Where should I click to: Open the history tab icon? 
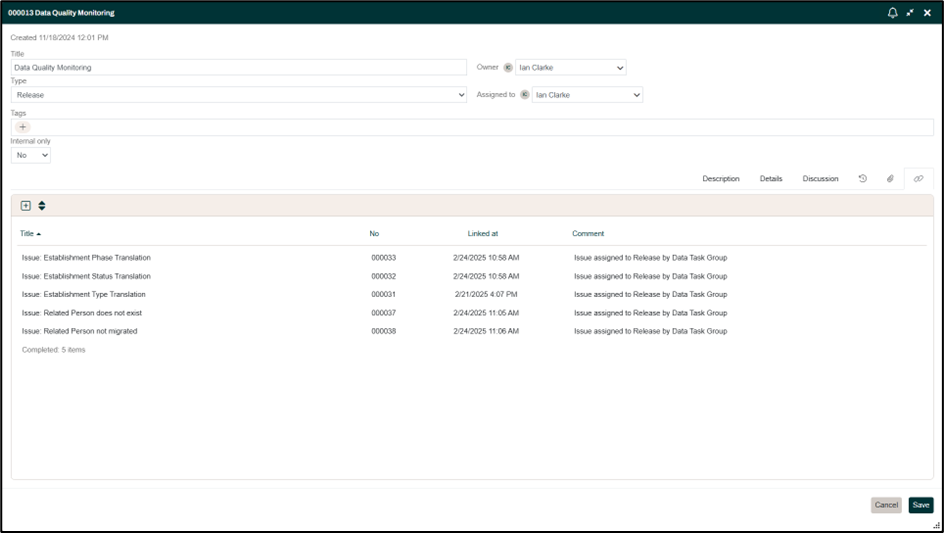click(x=862, y=179)
